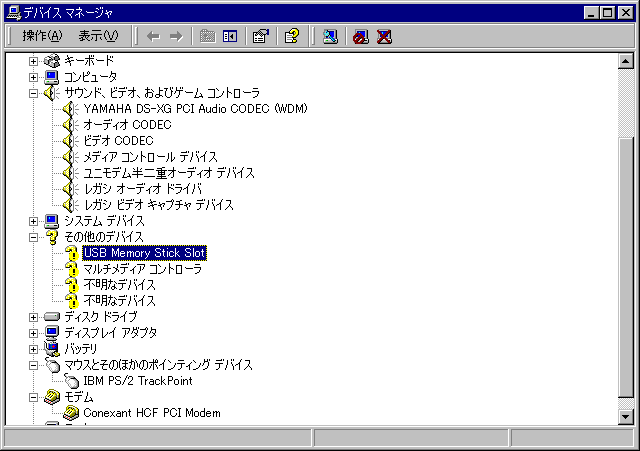
Task: Collapse the その他のデバイス node
Action: pyautogui.click(x=33, y=237)
